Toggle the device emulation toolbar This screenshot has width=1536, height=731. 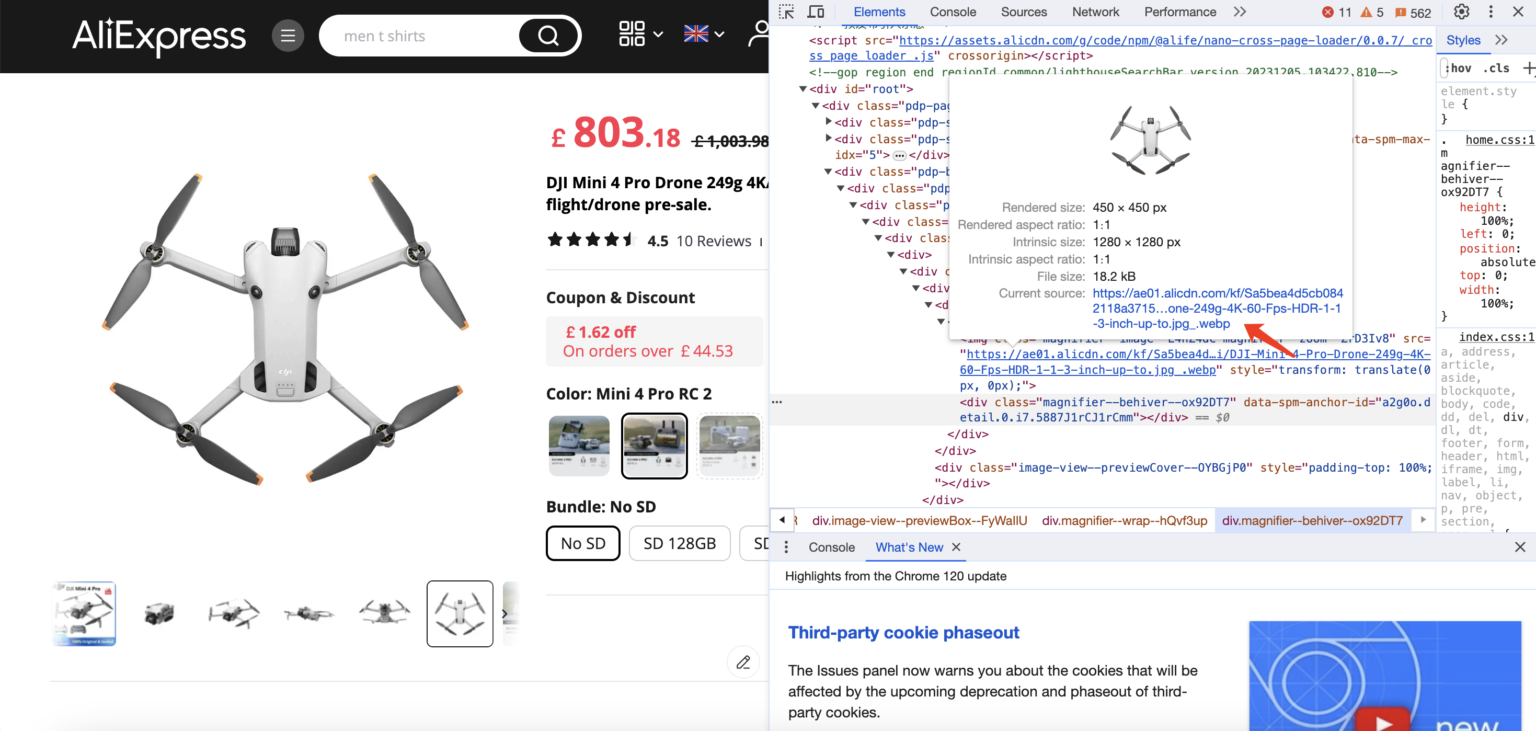(815, 11)
